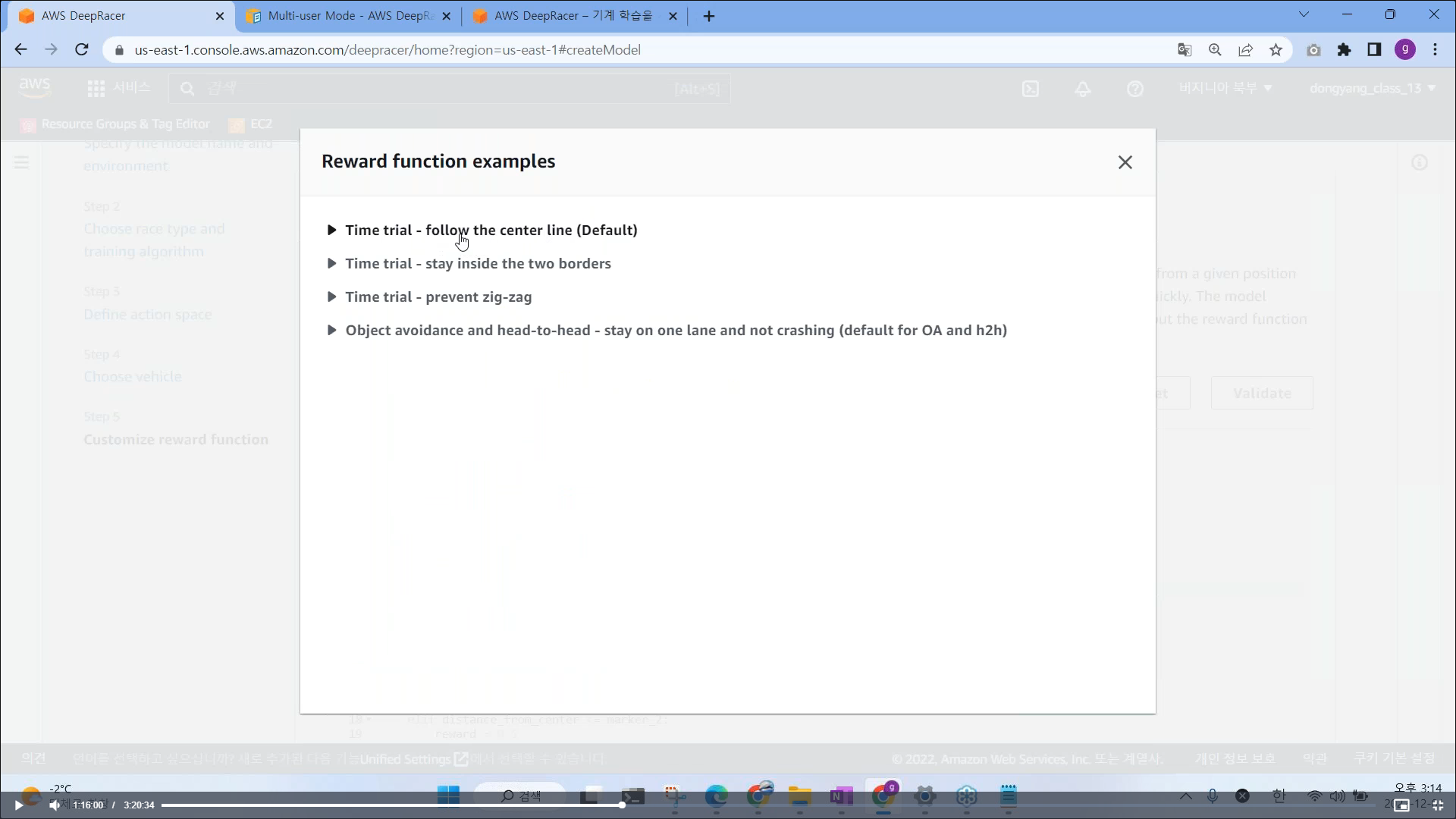Screen dimensions: 1456x819
Task: Bookmark this page with the star icon
Action: (x=1276, y=50)
